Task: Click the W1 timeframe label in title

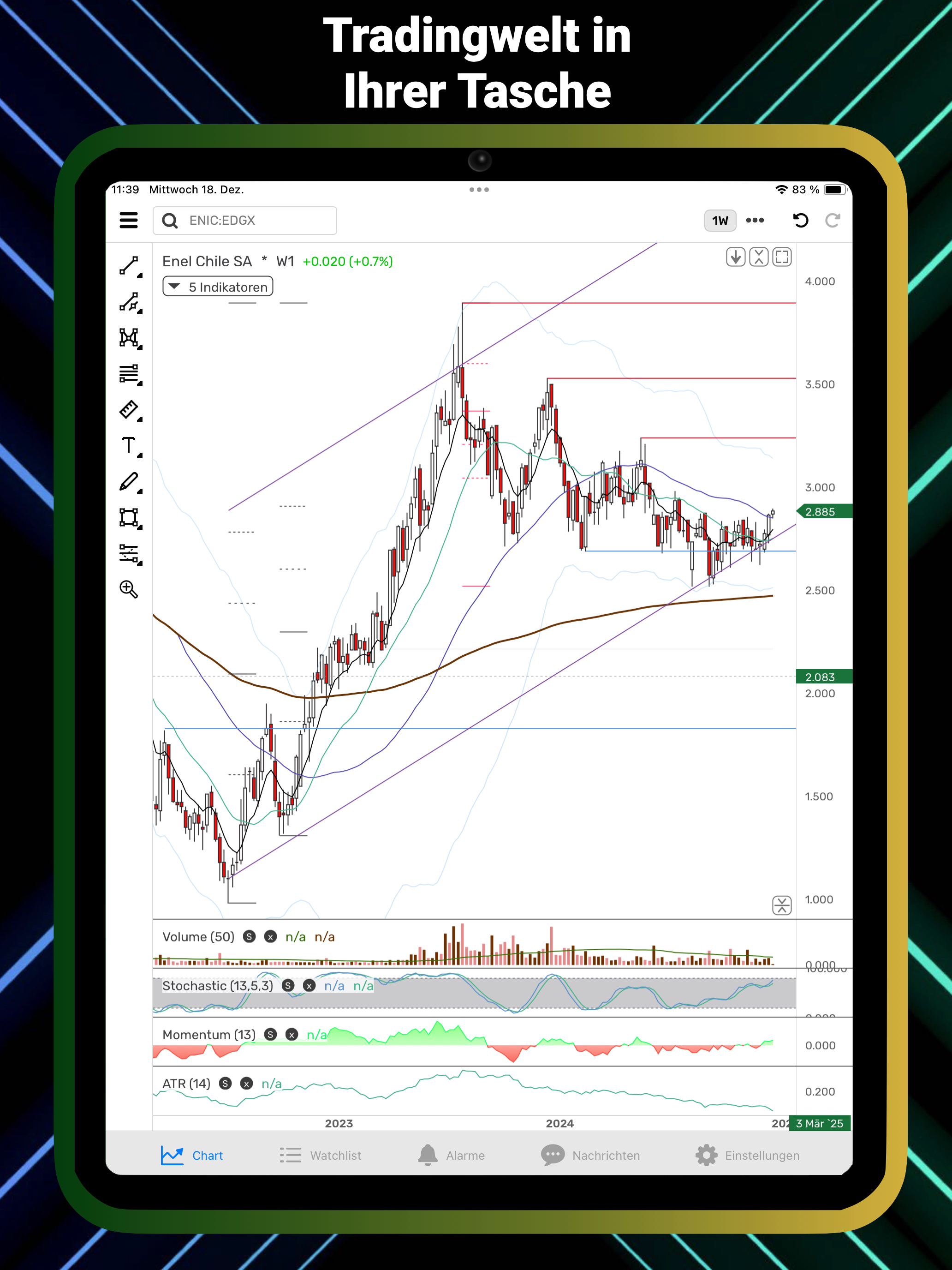Action: pyautogui.click(x=285, y=261)
